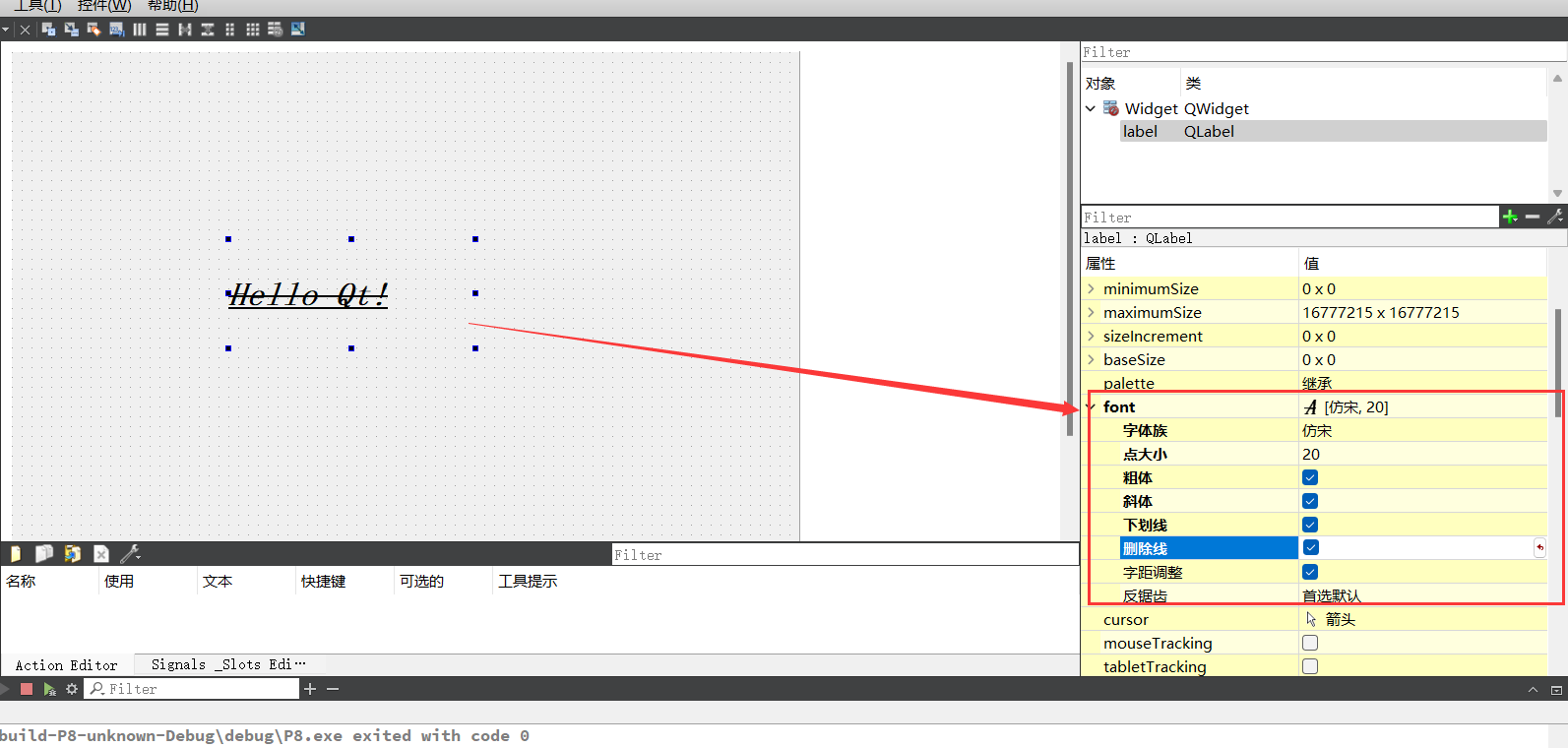Toggle the 字距调整 (kerning) checkbox
Screen dimensions: 1568x748
click(1310, 572)
